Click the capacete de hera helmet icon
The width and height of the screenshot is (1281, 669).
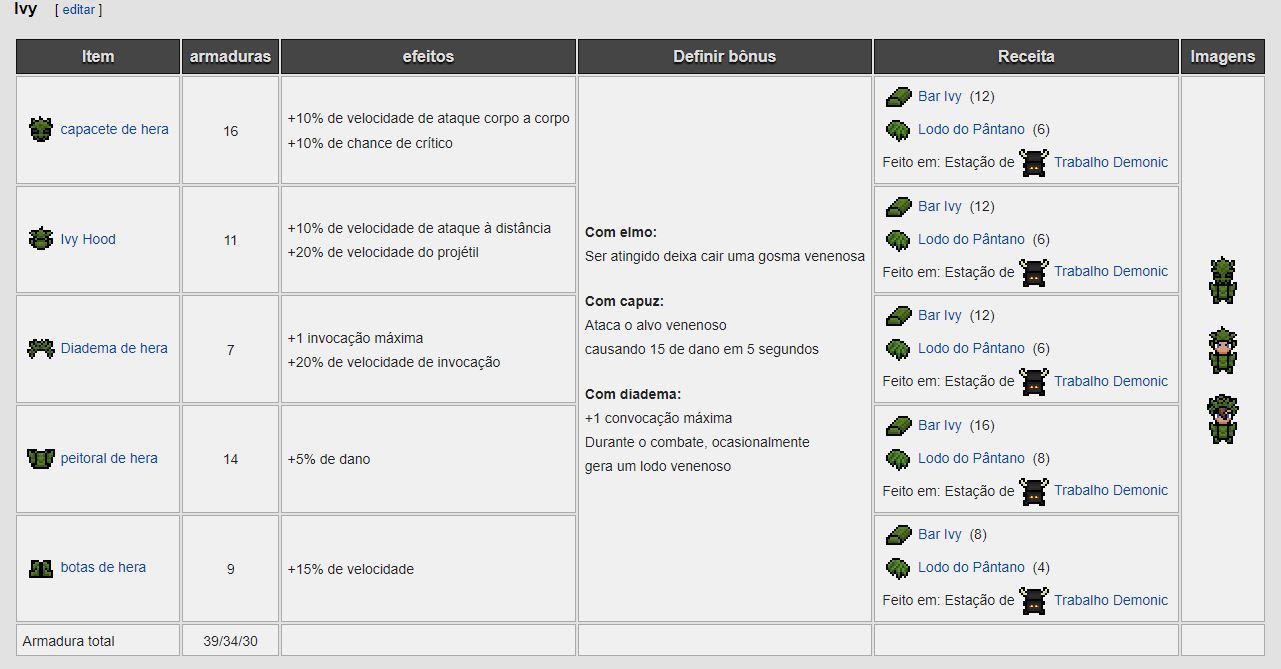(41, 129)
